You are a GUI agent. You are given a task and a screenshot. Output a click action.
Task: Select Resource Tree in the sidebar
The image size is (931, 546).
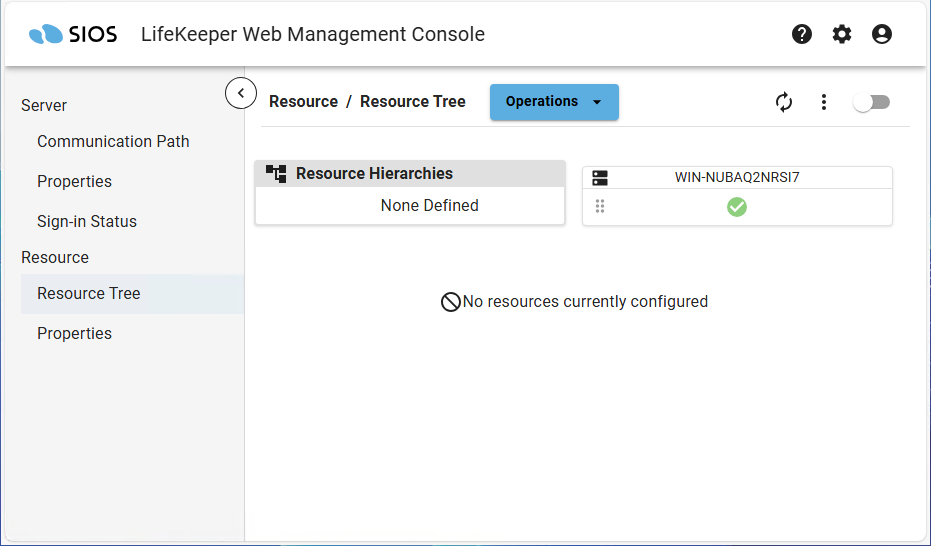(89, 293)
